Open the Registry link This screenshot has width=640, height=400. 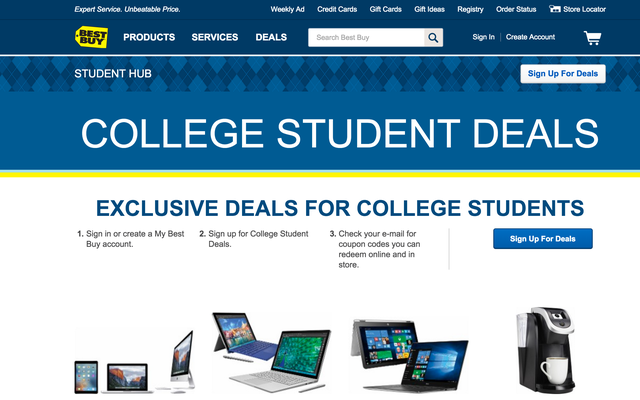[470, 9]
